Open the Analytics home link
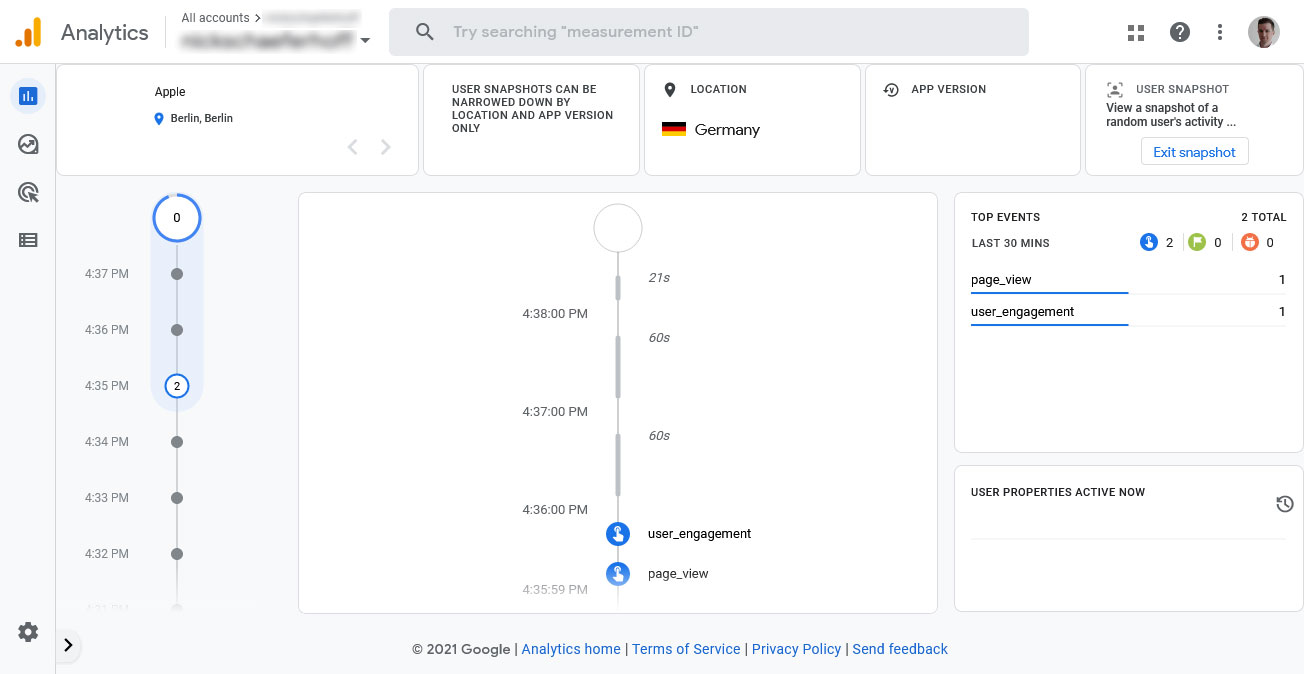1304x674 pixels. point(571,649)
